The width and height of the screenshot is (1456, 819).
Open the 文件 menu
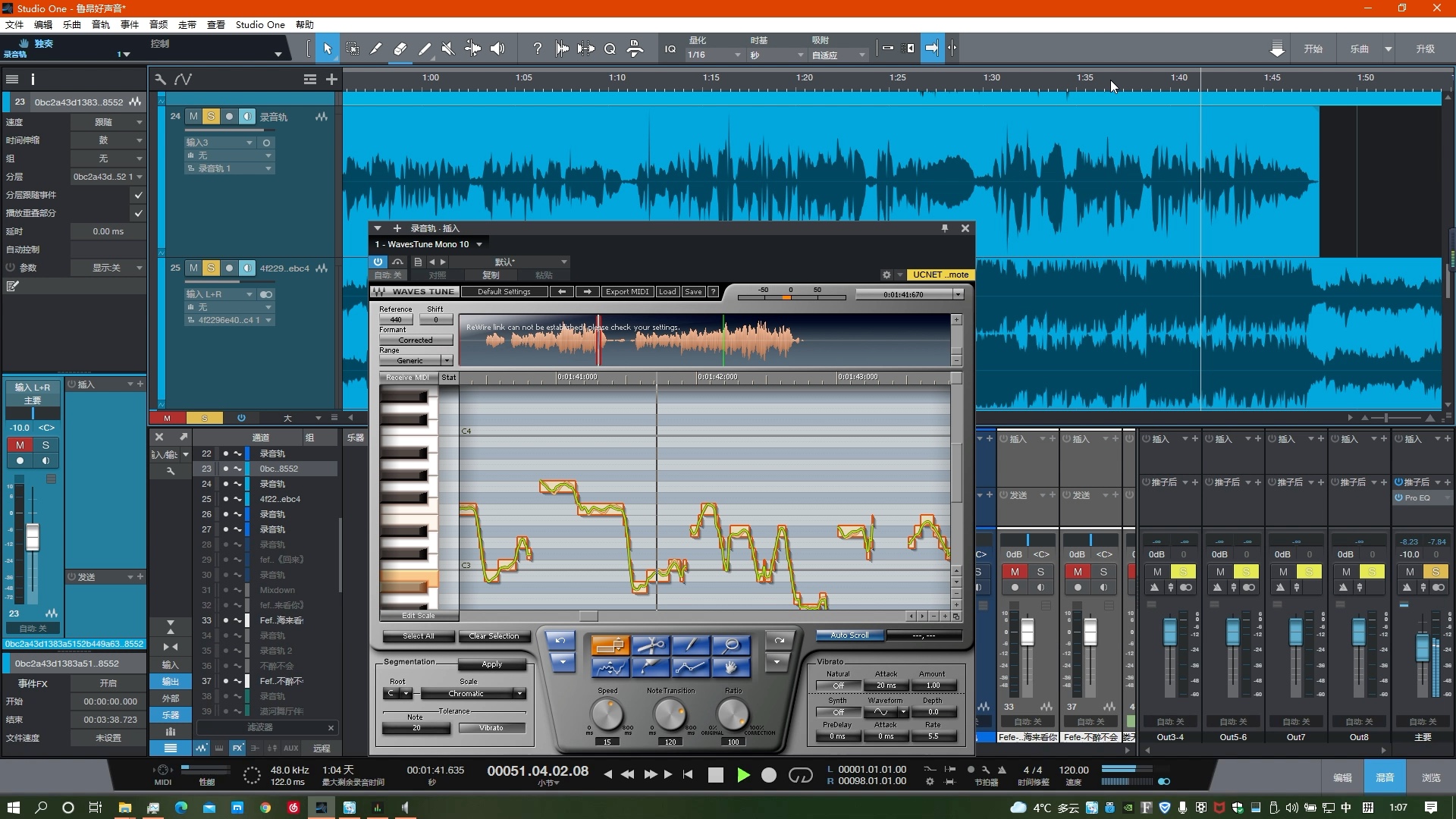14,24
